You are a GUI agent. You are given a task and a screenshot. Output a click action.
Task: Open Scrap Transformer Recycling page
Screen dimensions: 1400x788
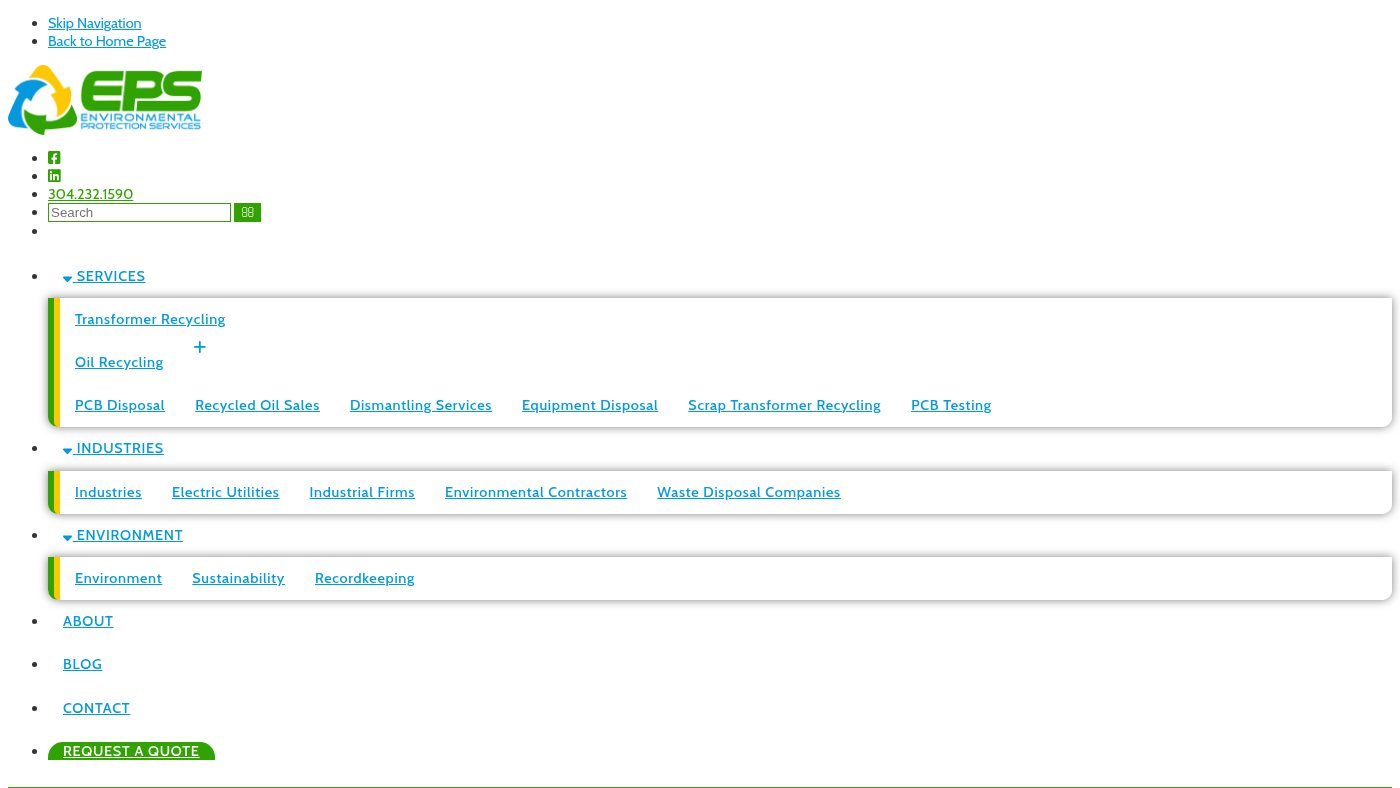pos(784,406)
